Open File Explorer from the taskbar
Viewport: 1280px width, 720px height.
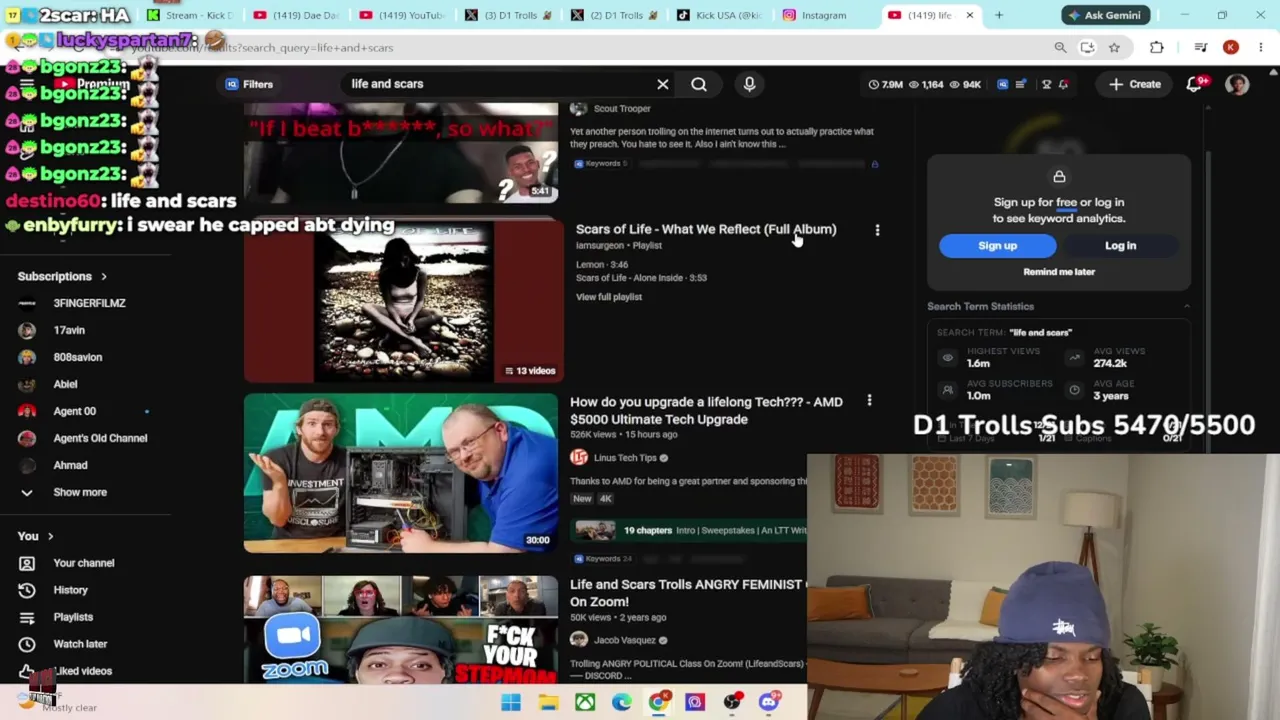[x=548, y=702]
